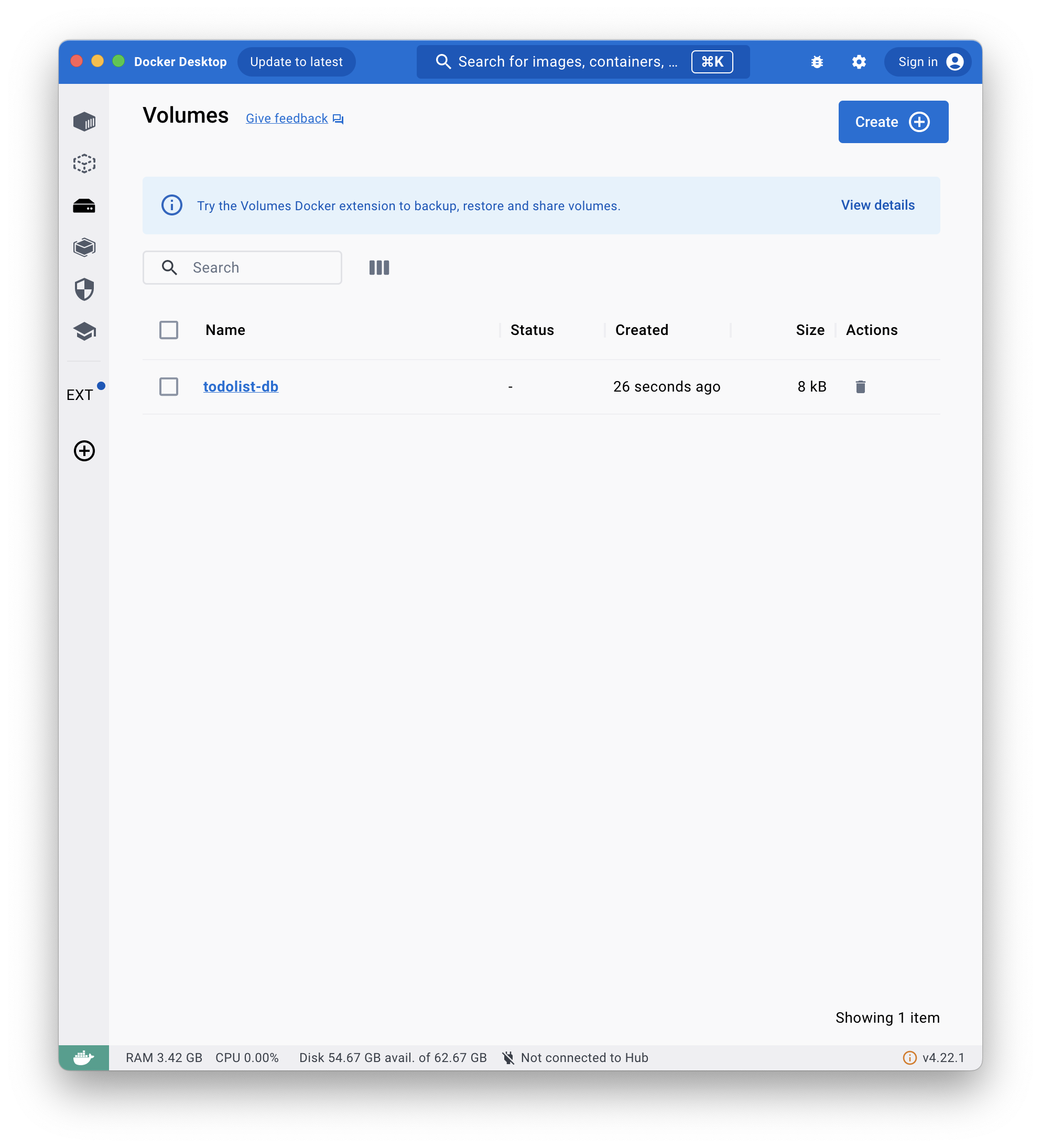
Task: Click the ⌘K shortcut badge
Action: click(712, 61)
